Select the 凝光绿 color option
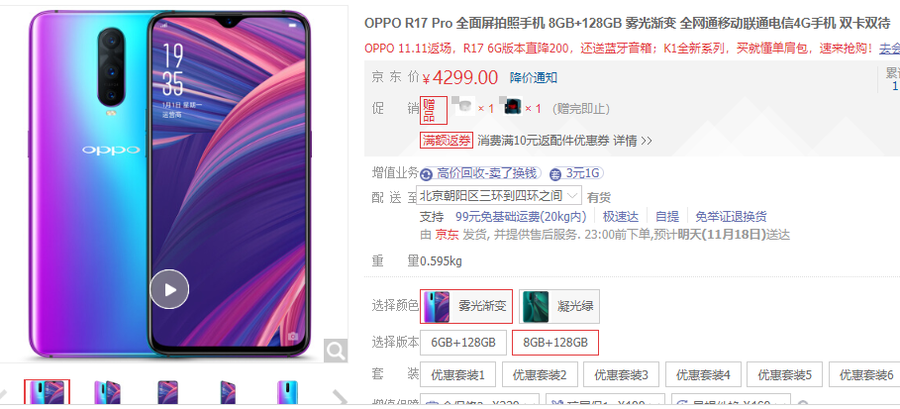 (560, 306)
